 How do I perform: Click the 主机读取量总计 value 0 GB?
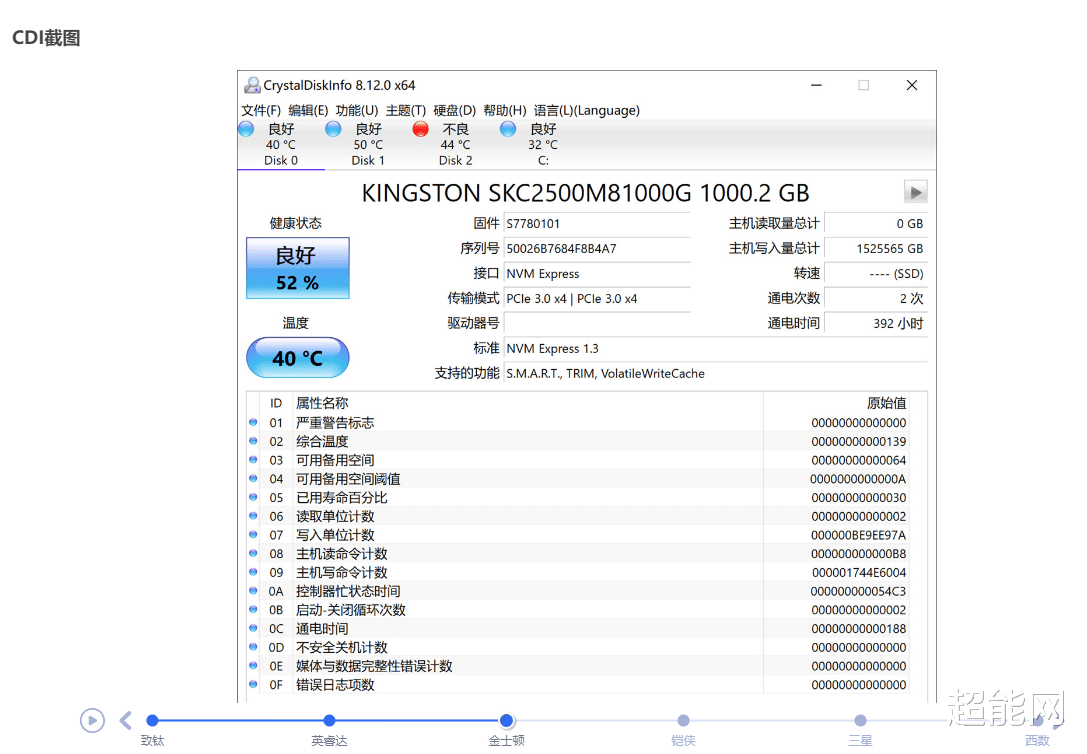(876, 224)
